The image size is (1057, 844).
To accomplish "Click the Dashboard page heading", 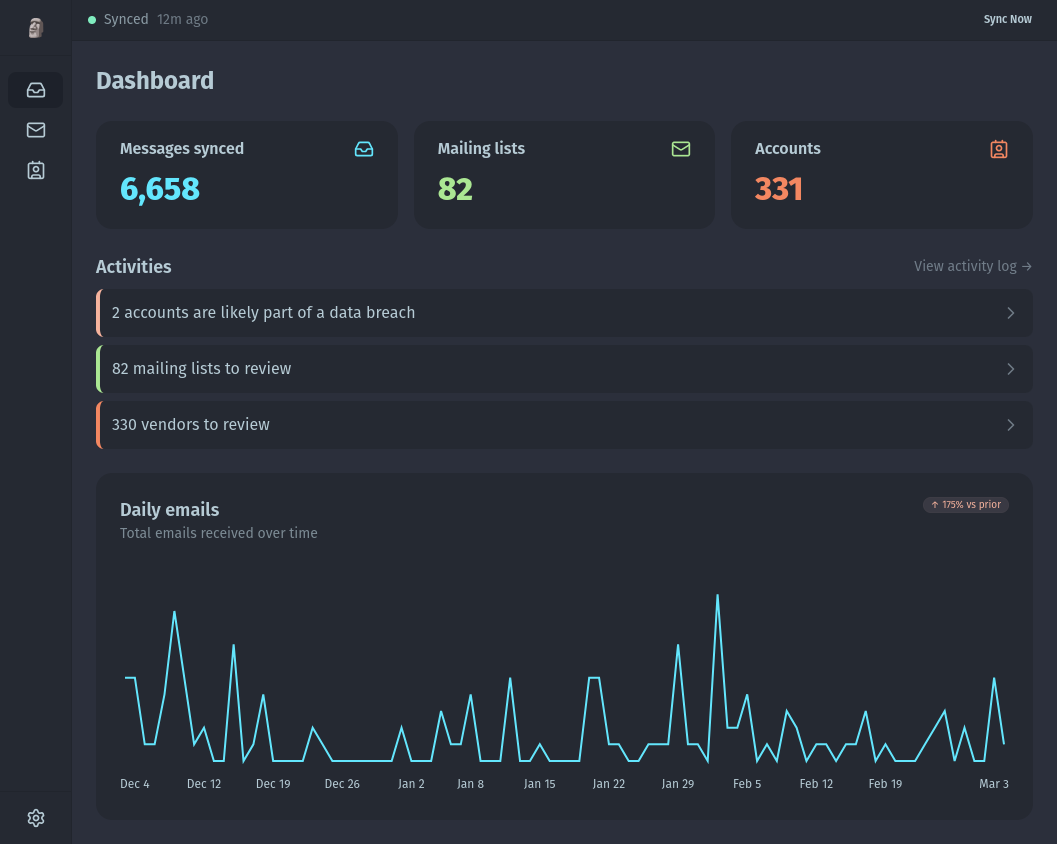I will pyautogui.click(x=155, y=81).
